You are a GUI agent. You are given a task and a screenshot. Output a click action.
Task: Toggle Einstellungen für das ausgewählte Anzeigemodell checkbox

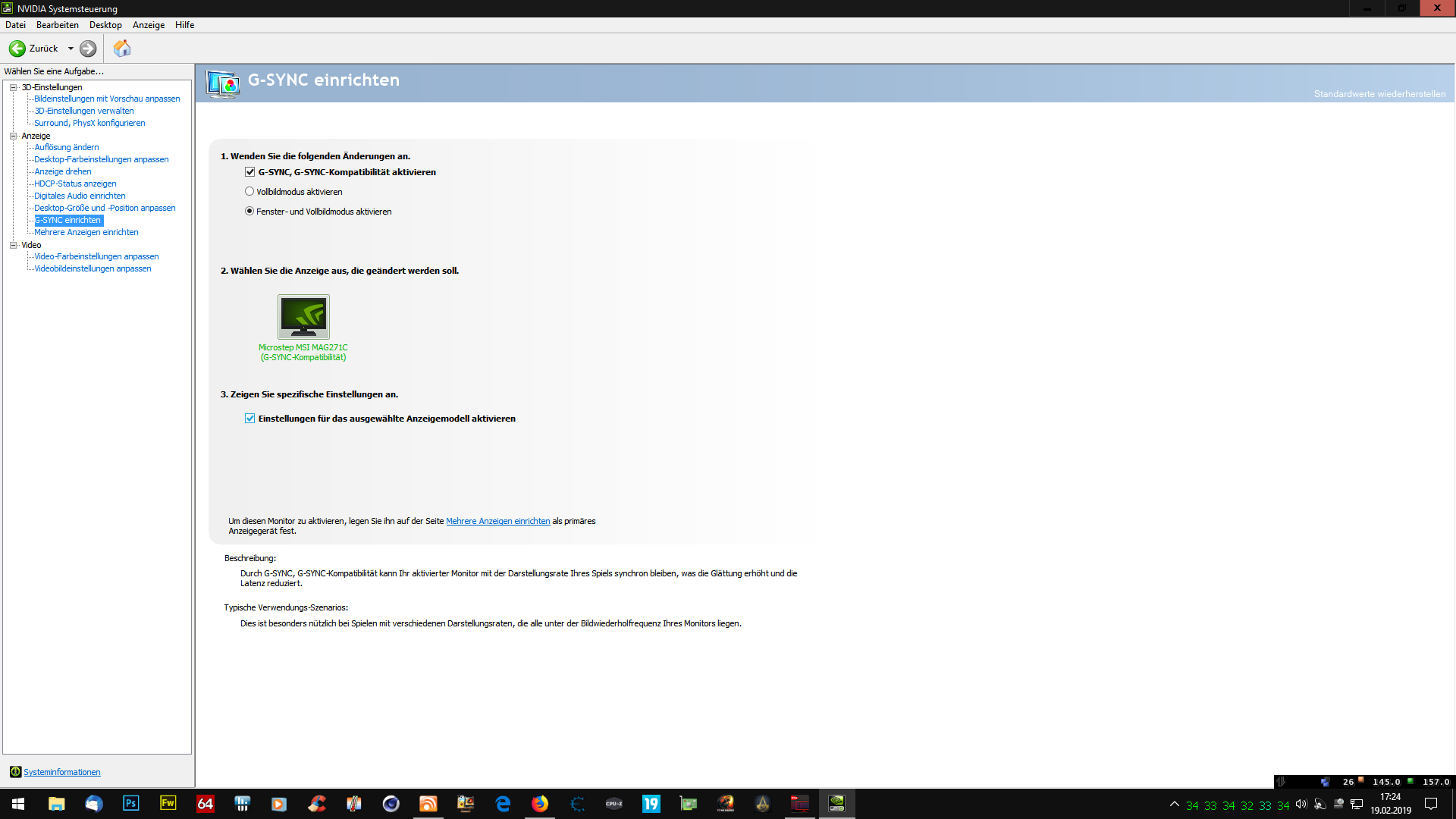pyautogui.click(x=249, y=419)
